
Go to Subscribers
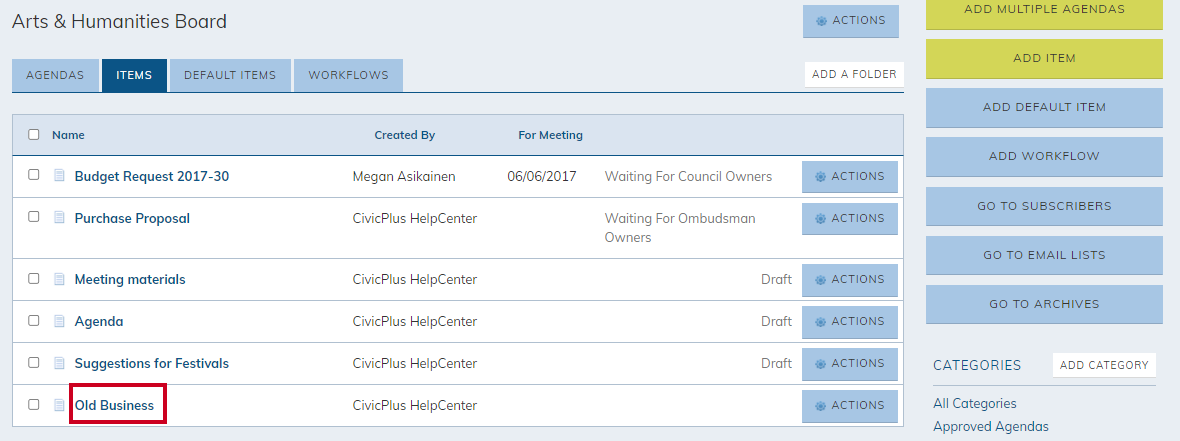coord(1045,206)
